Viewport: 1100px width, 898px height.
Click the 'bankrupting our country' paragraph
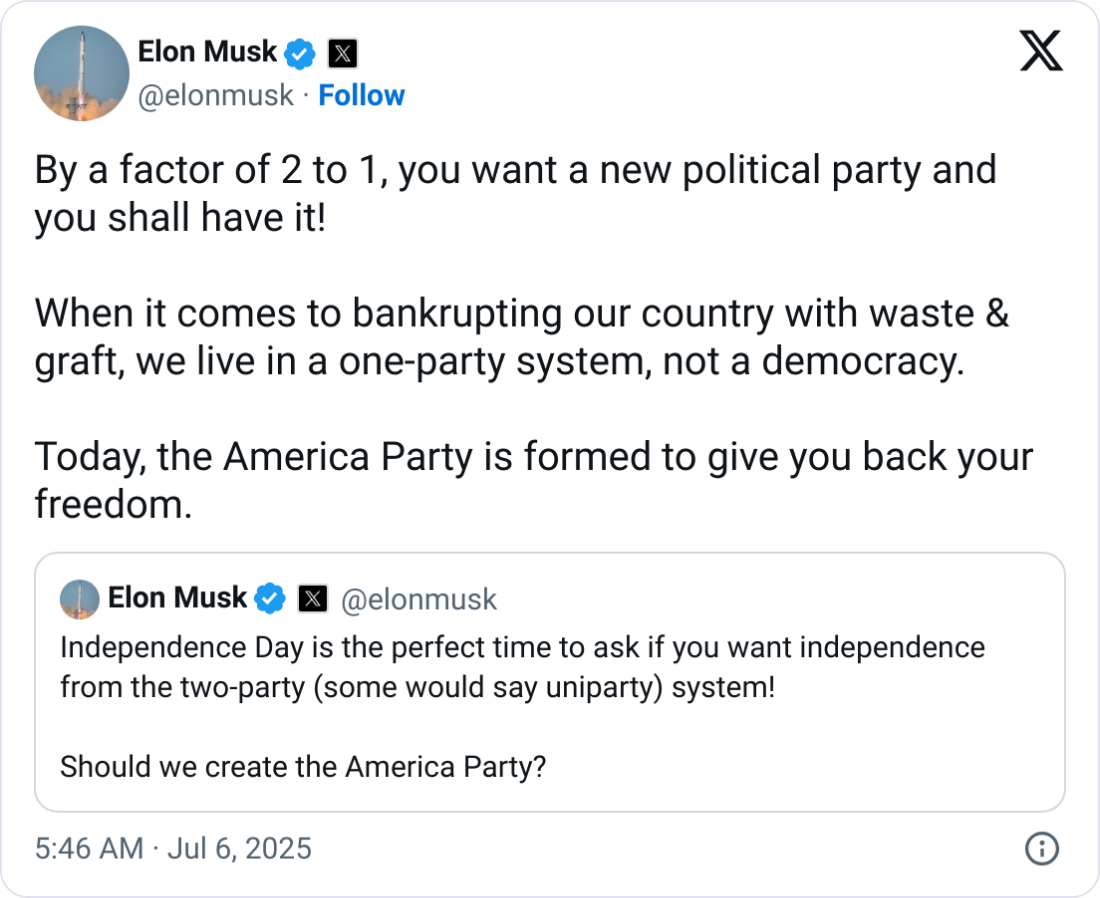click(520, 336)
